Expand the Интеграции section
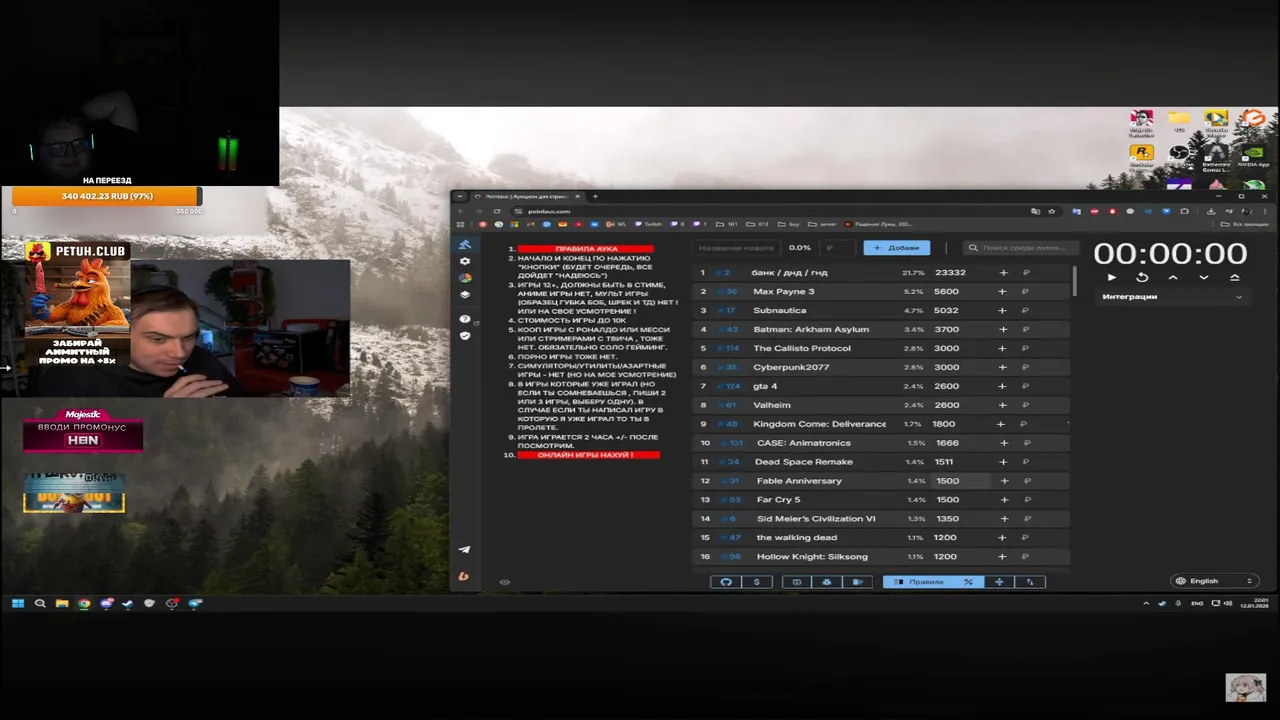The height and width of the screenshot is (720, 1280). (1172, 297)
